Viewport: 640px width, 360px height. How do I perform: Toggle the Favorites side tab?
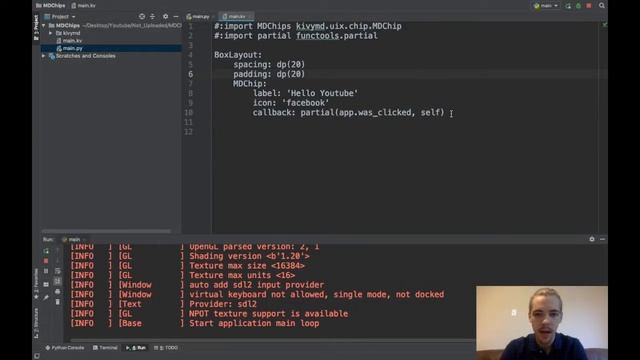36,284
